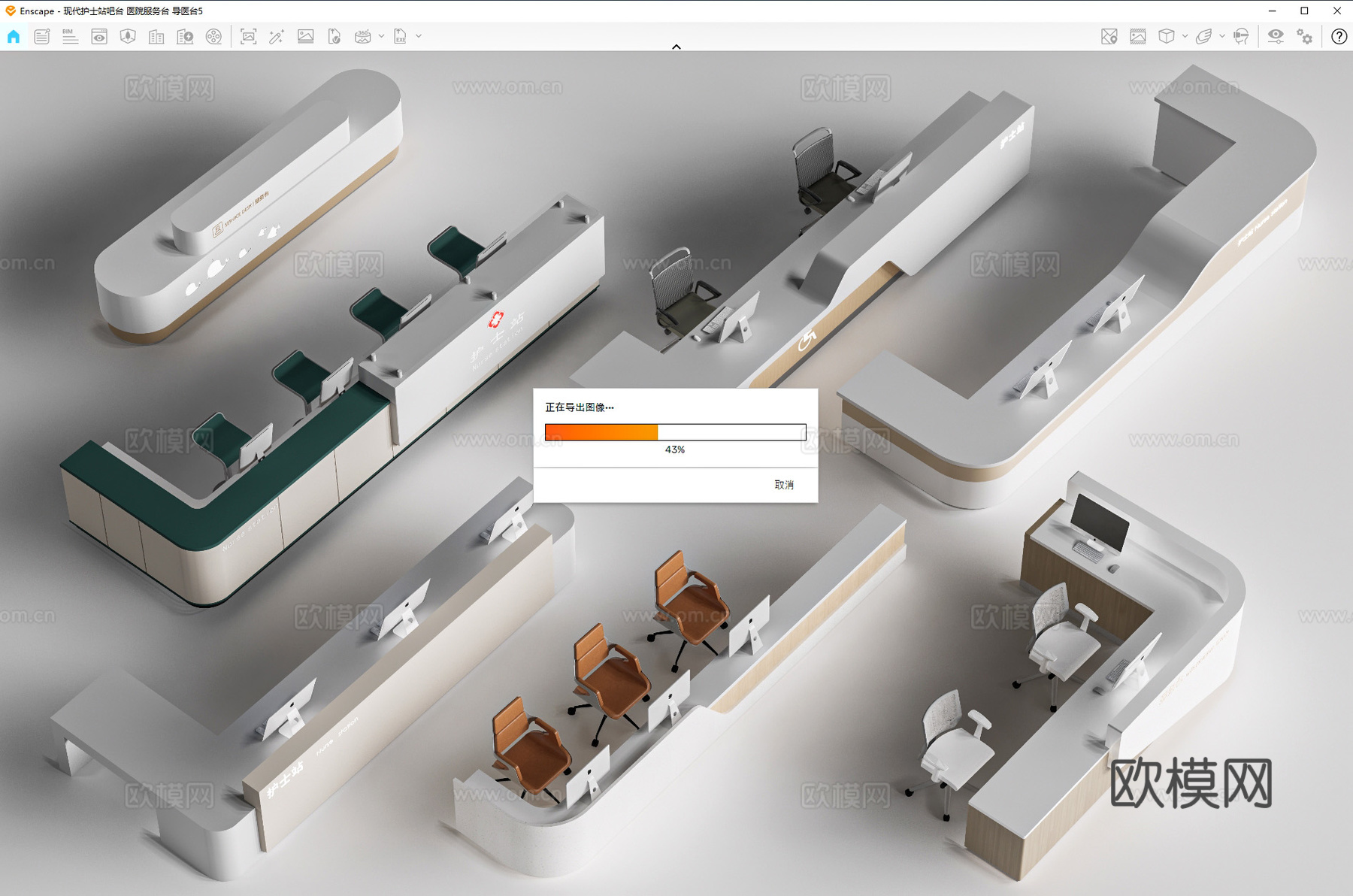Toggle the safe frame image icon
1353x896 pixels.
point(1138,36)
